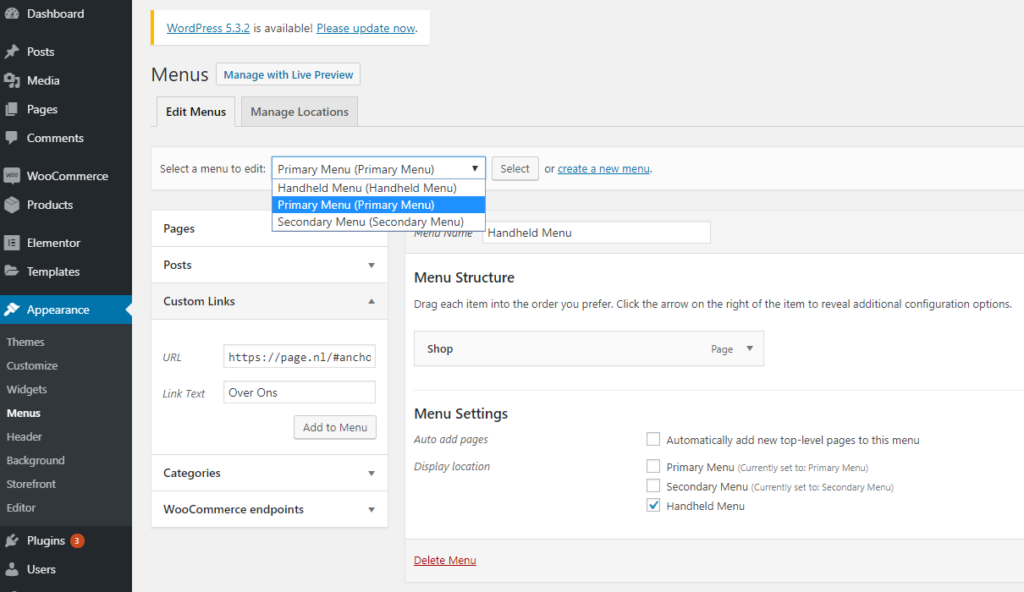
Task: Click the Shop menu structure item
Action: [588, 348]
